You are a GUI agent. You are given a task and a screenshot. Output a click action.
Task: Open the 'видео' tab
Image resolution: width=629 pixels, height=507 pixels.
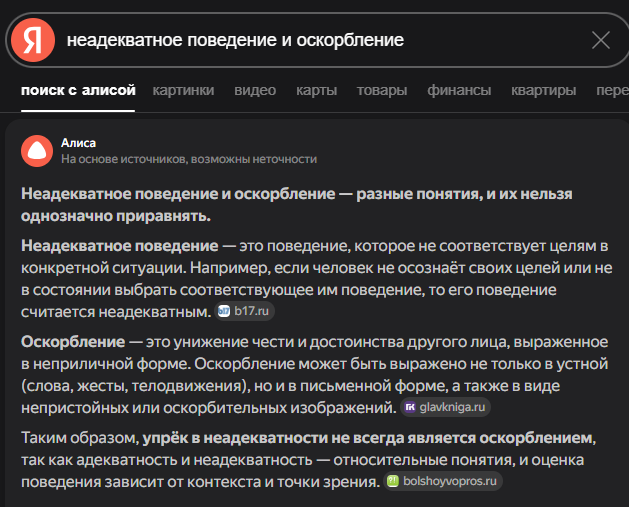coord(255,90)
